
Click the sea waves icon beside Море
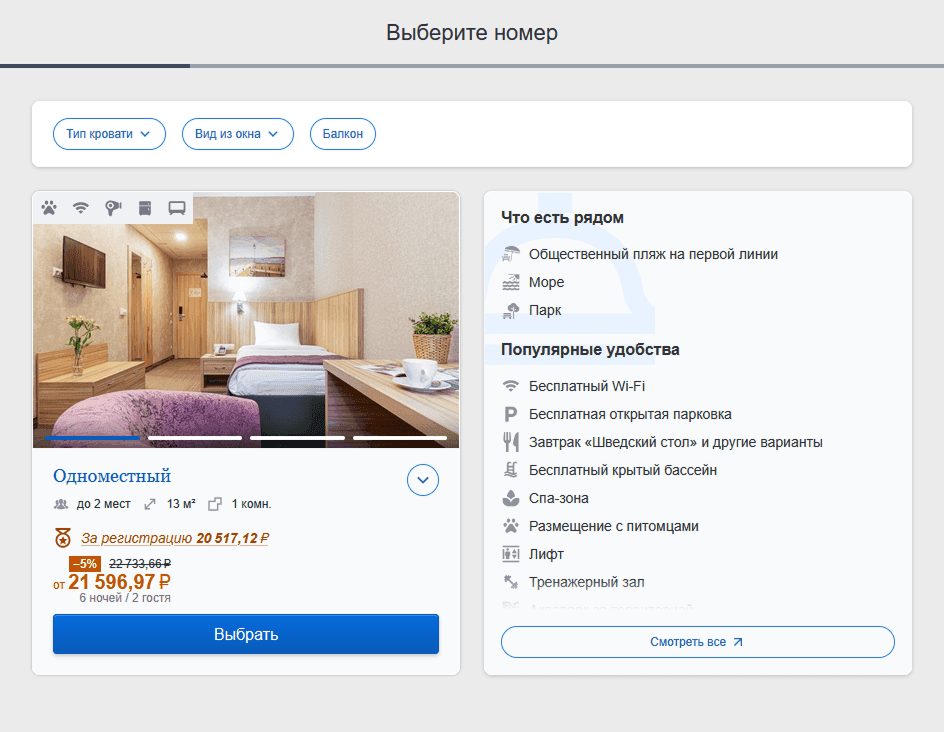click(x=511, y=282)
